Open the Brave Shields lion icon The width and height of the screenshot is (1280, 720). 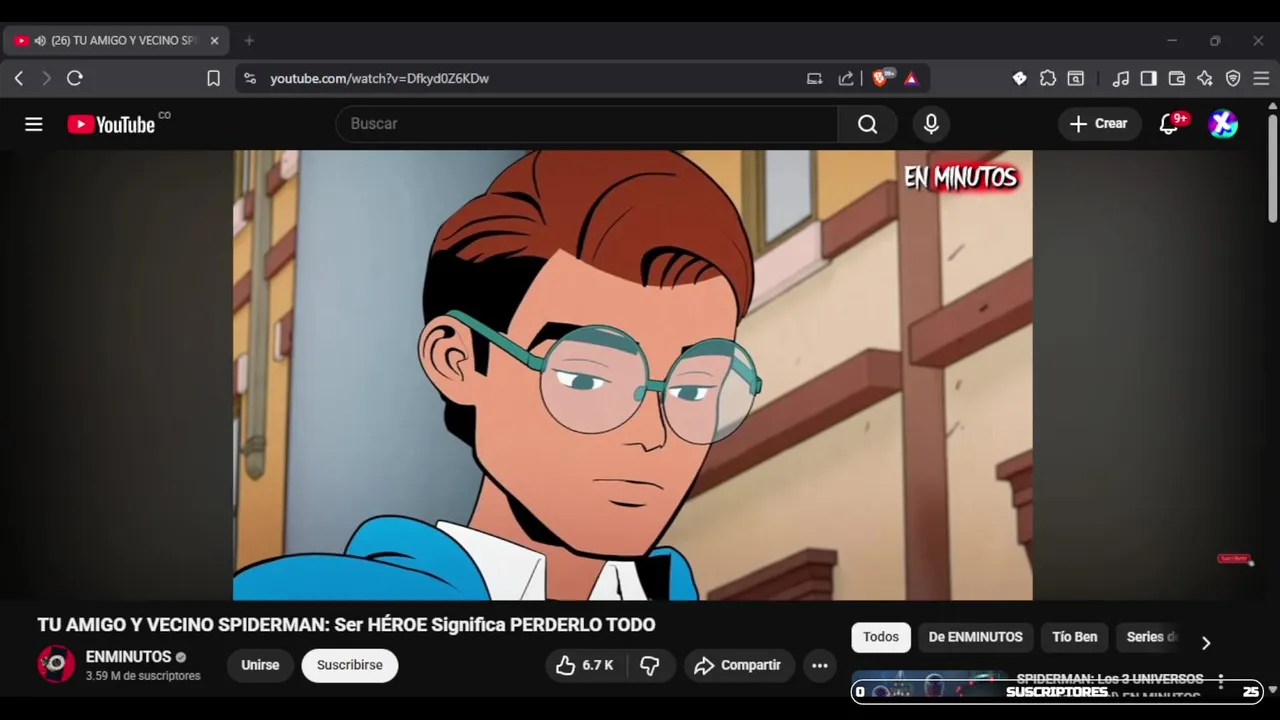click(881, 78)
